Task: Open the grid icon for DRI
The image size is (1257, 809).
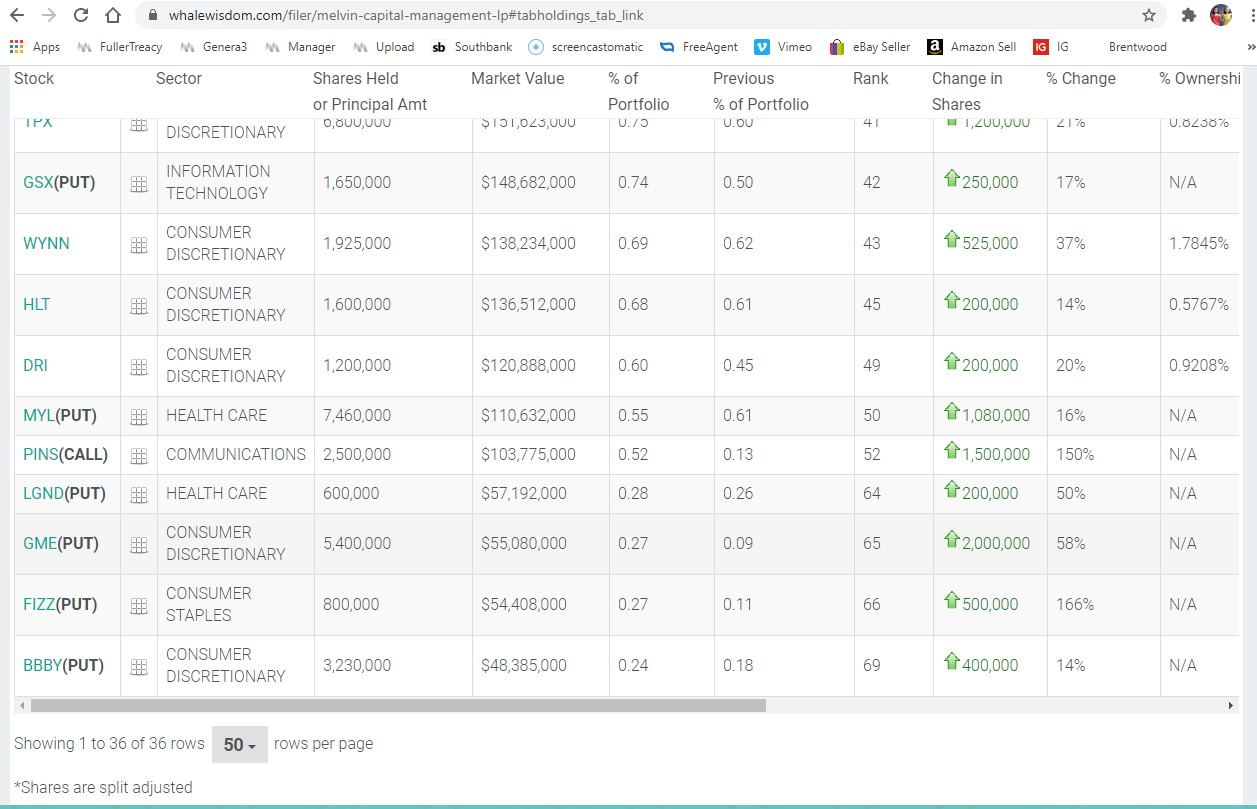Action: pyautogui.click(x=139, y=367)
